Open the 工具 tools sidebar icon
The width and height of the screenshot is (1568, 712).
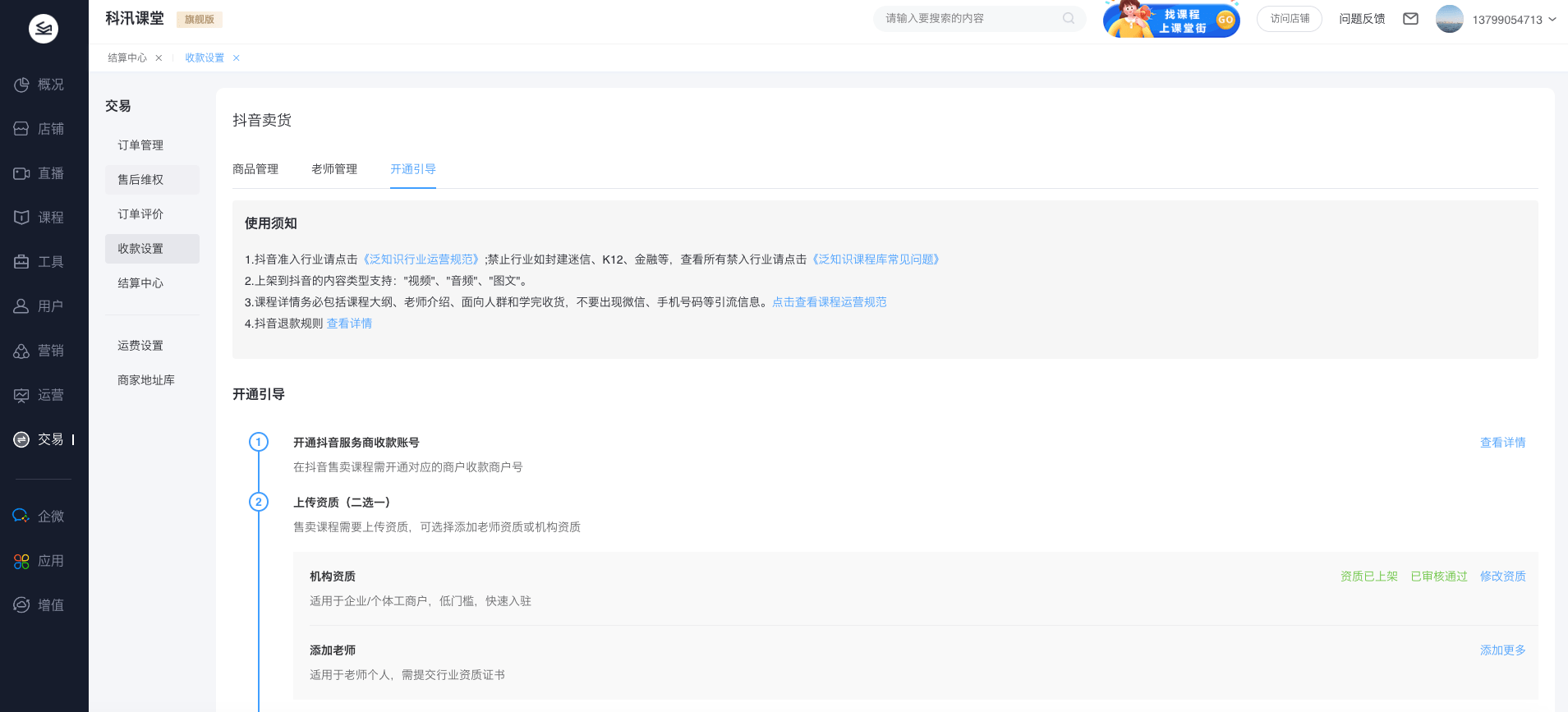click(21, 262)
